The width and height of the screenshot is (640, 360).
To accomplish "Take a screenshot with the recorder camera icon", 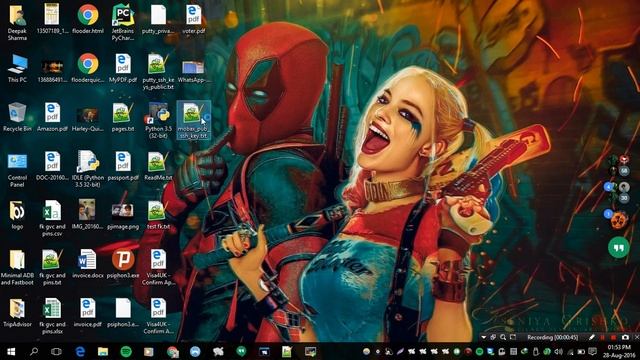I will [x=625, y=337].
